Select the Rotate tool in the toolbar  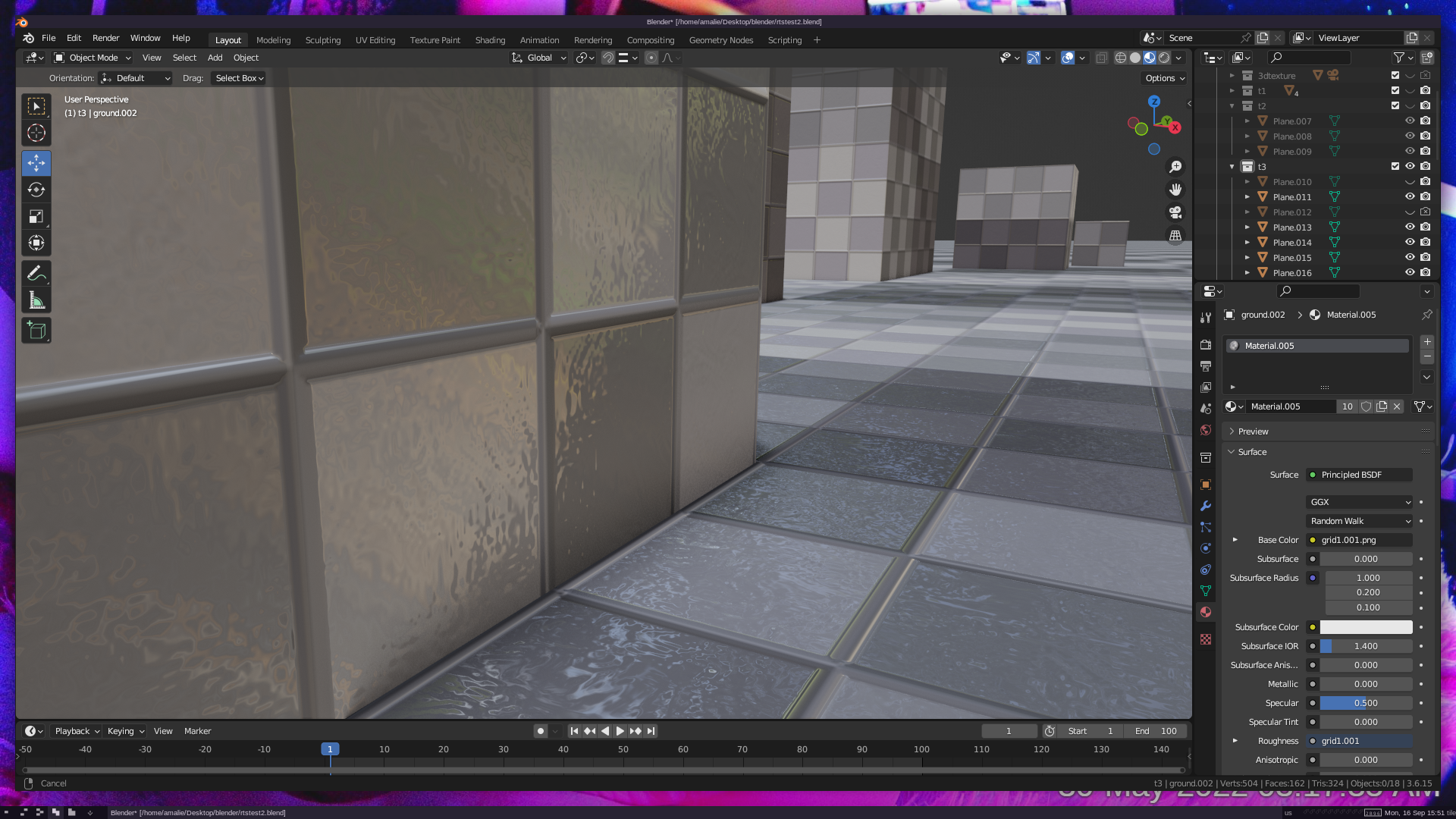pos(36,190)
